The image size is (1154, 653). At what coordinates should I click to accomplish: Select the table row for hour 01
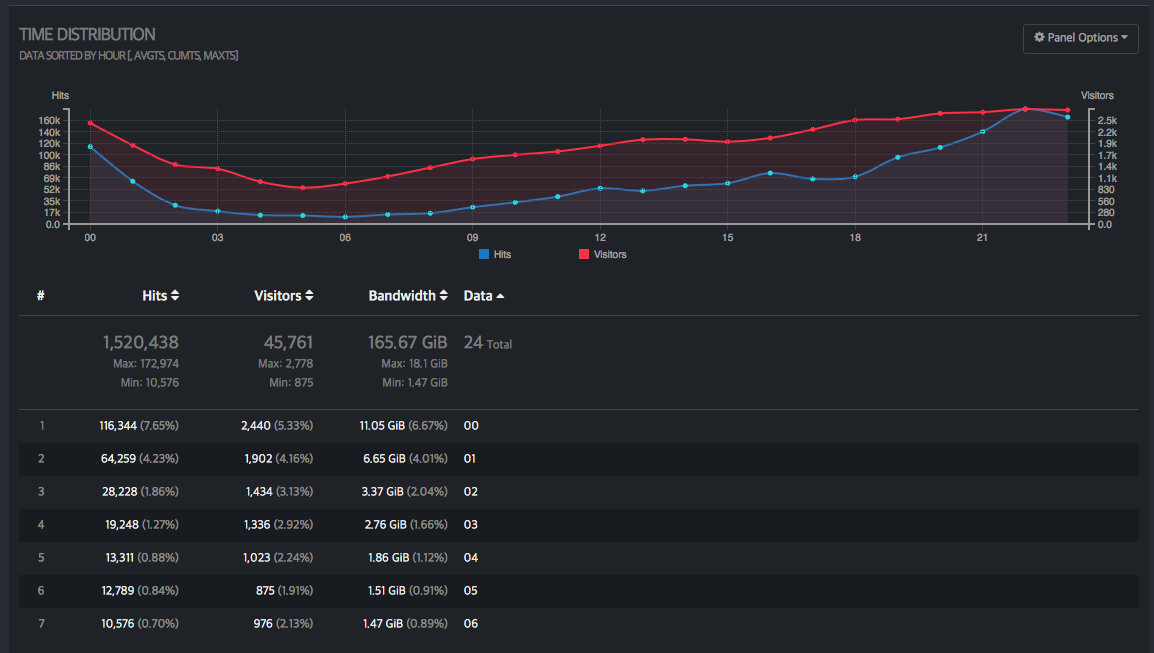(x=578, y=459)
